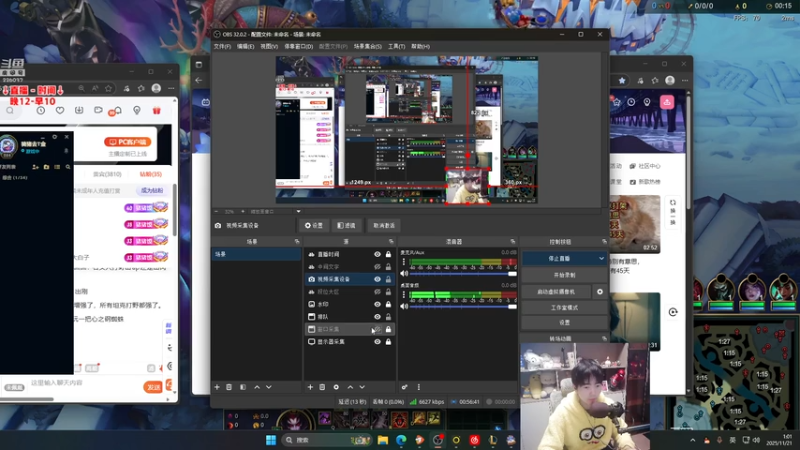Viewport: 800px width, 450px height.
Task: Open Windows Start menu
Action: [271, 440]
